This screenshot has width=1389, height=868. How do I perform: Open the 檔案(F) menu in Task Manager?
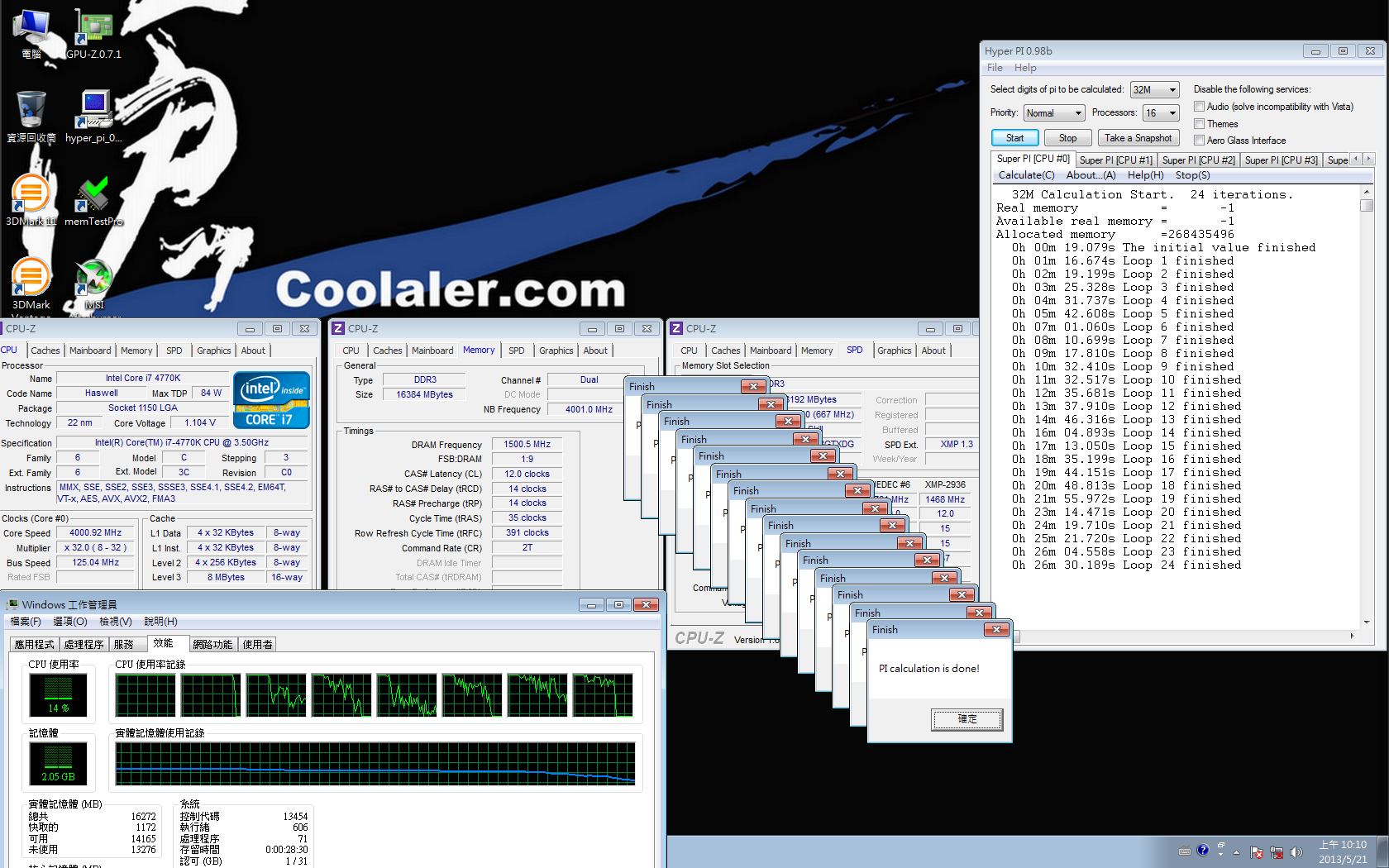point(26,622)
